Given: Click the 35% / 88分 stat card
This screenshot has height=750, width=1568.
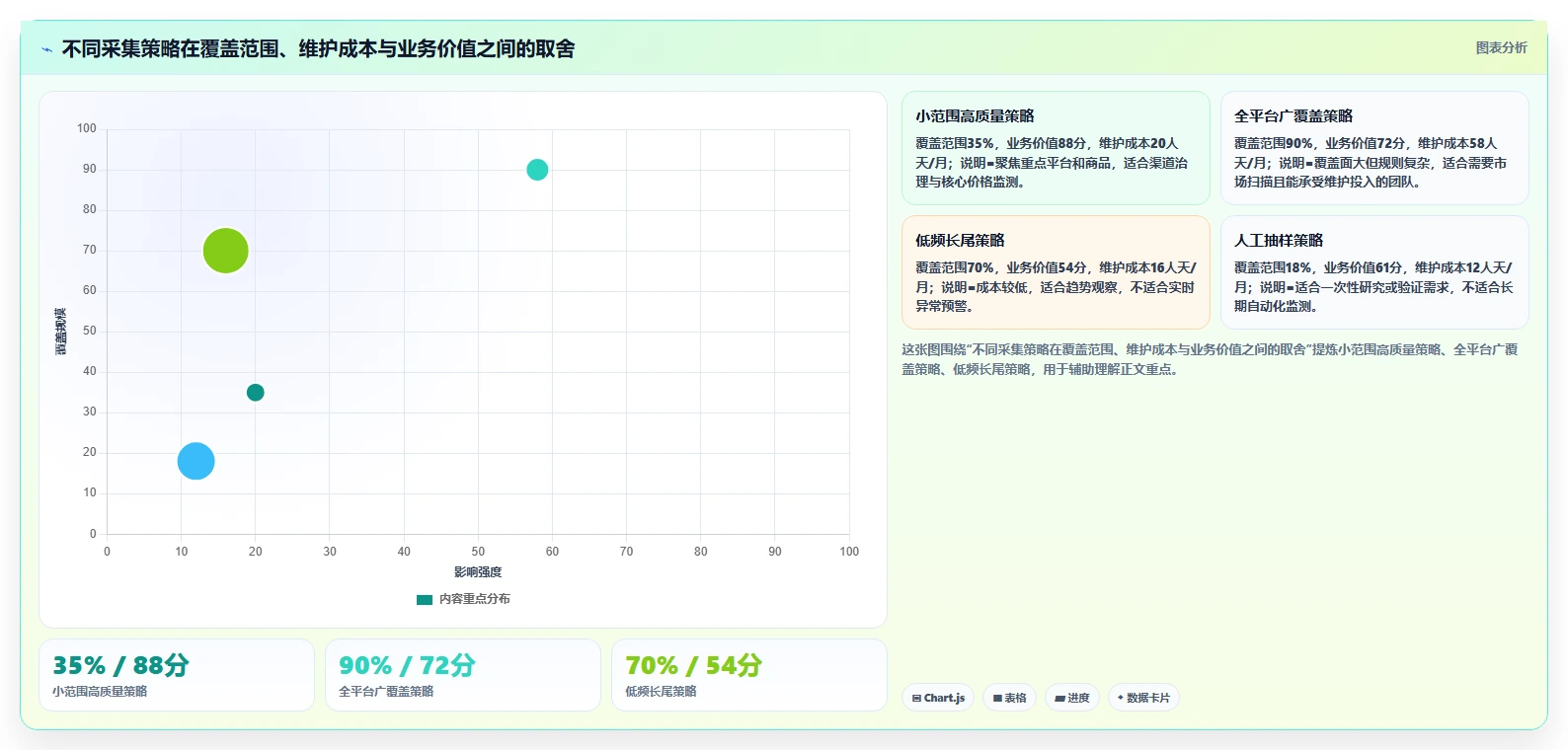Looking at the screenshot, I should 177,675.
